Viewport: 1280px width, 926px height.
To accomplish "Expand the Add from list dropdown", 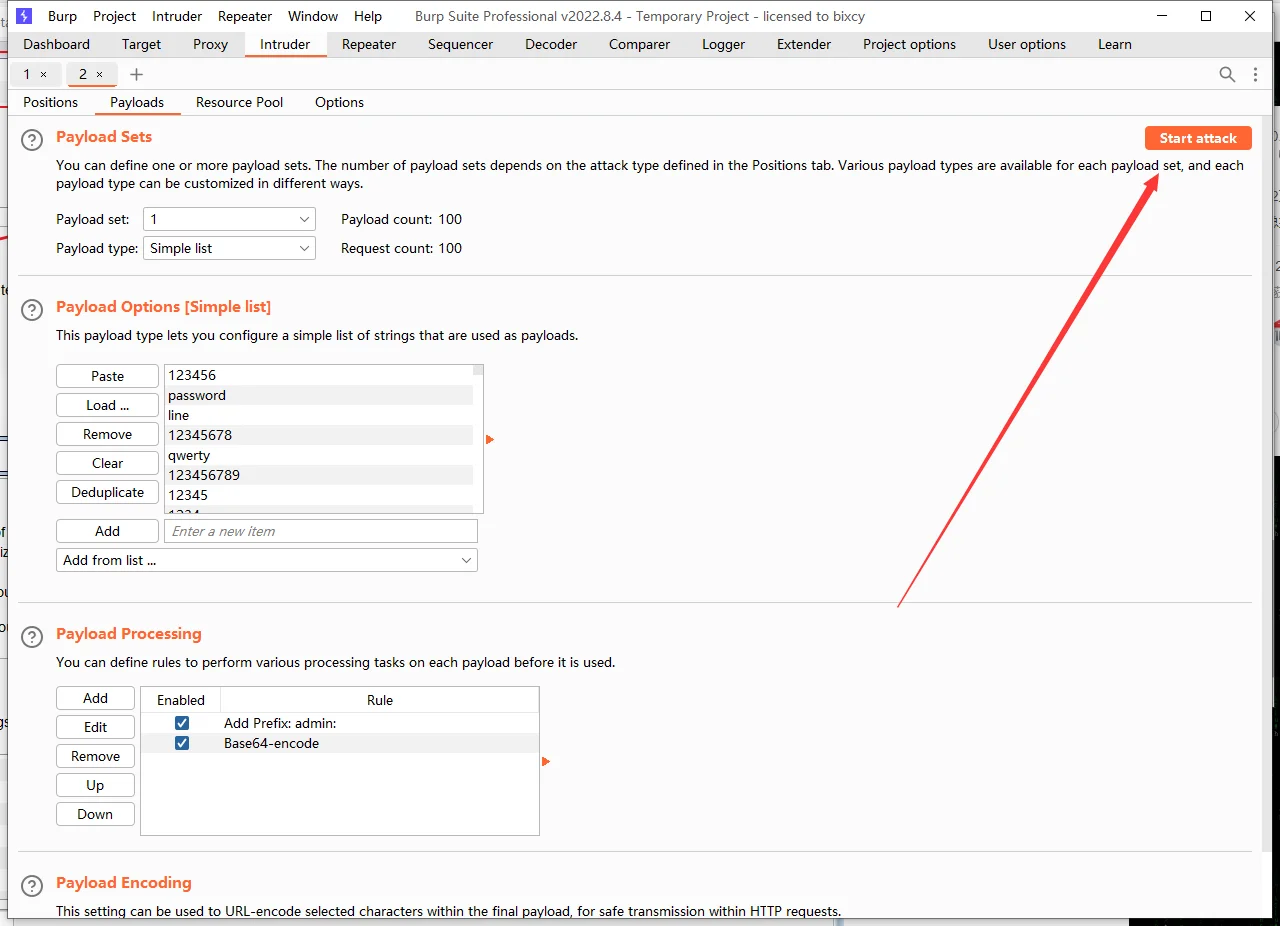I will click(266, 560).
